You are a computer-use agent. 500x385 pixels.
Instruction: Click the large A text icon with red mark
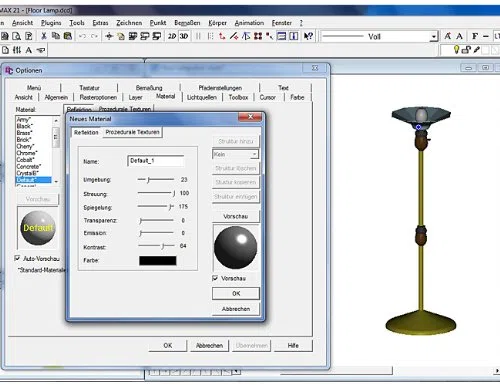click(448, 36)
